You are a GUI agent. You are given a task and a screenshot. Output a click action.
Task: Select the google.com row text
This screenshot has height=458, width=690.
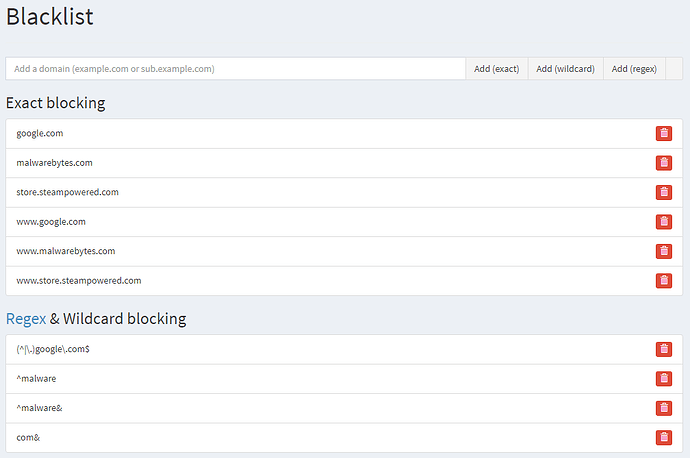point(40,133)
